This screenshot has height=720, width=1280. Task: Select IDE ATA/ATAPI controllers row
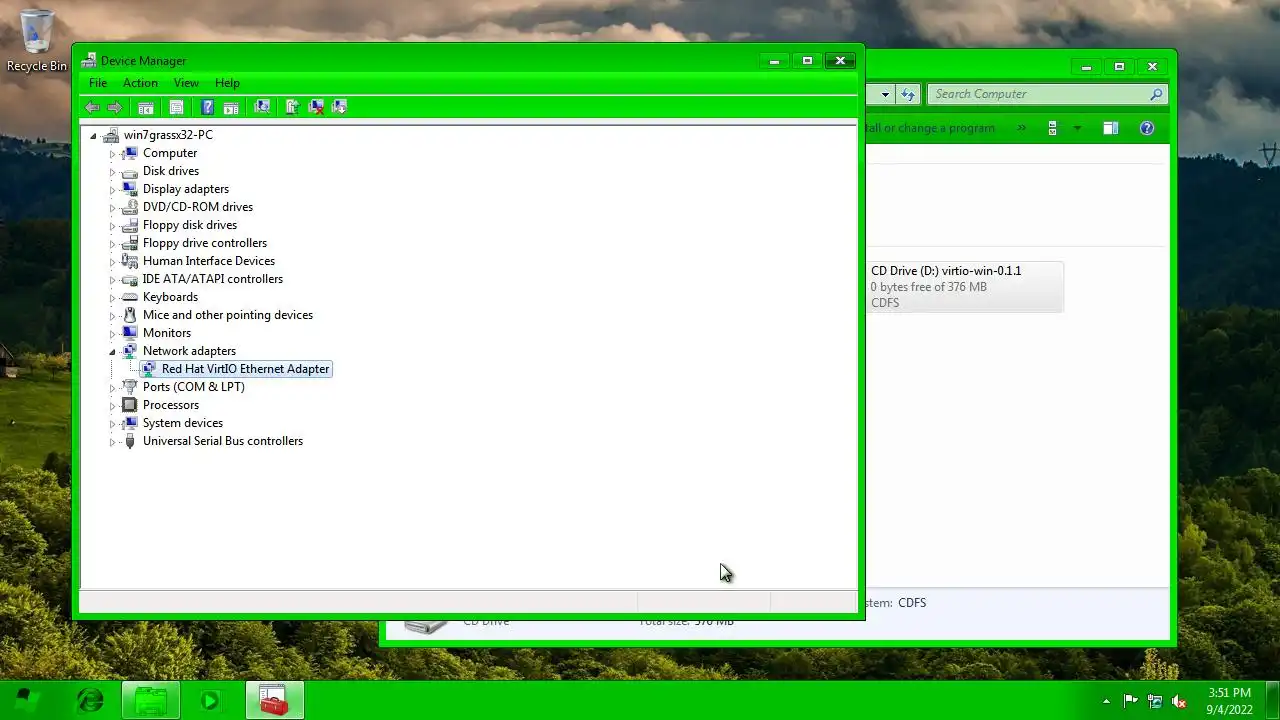pos(213,279)
